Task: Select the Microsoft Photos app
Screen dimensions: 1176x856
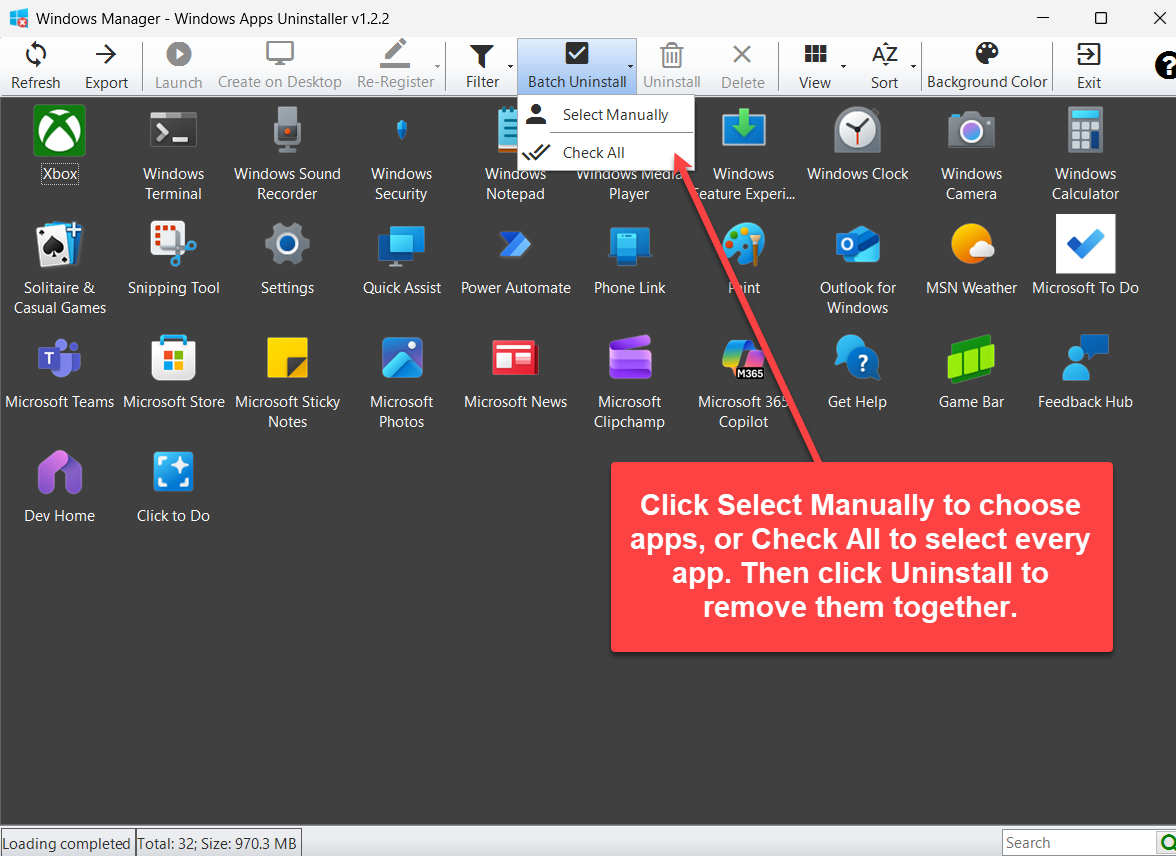Action: coord(401,383)
